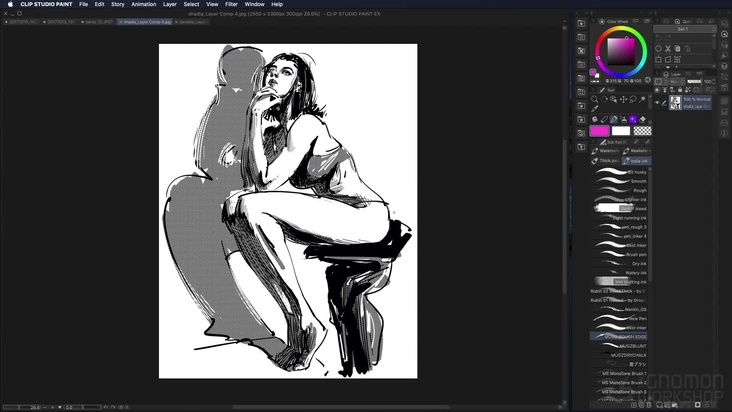This screenshot has width=732, height=412.
Task: Open the View menu
Action: 212,4
